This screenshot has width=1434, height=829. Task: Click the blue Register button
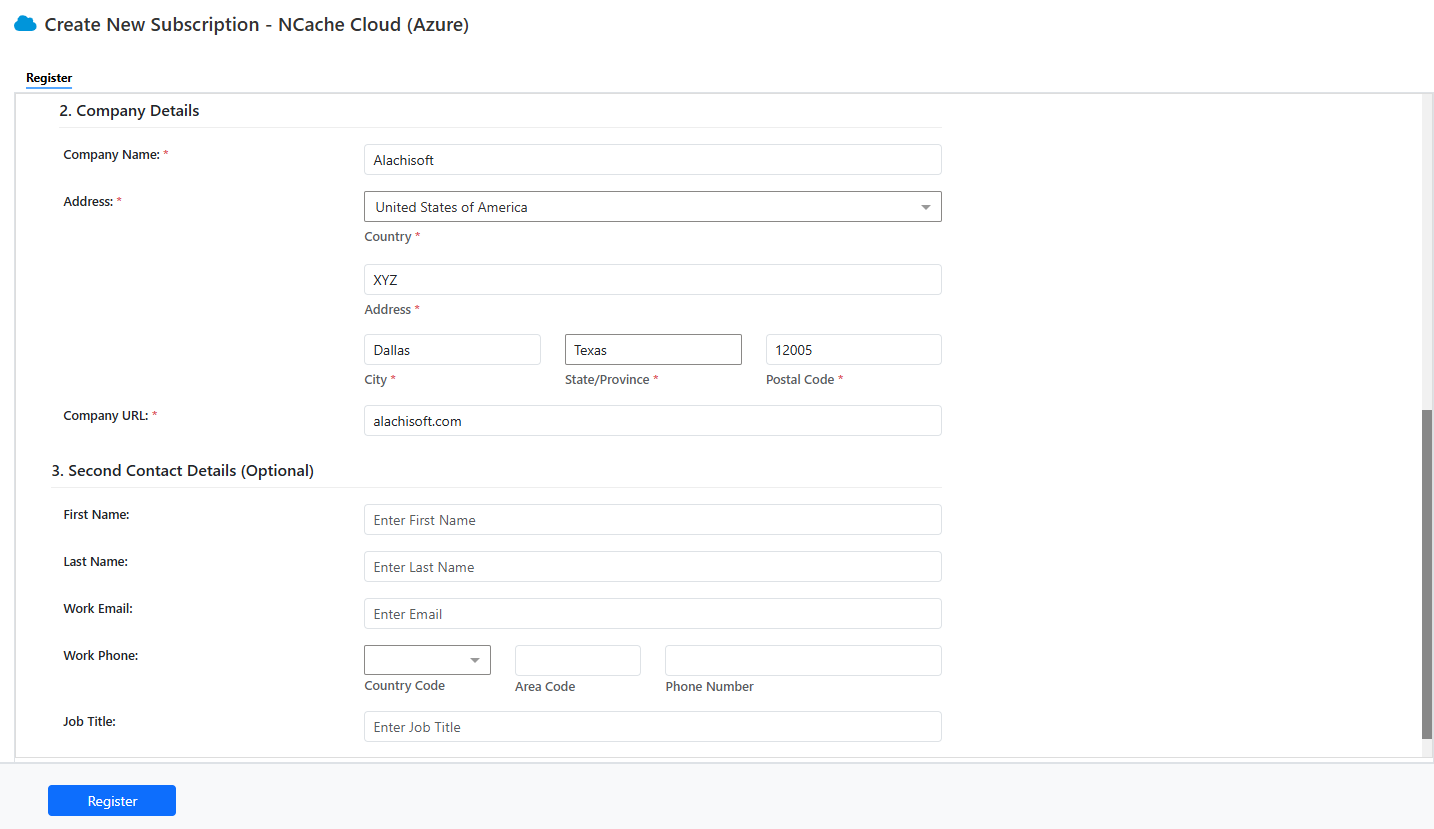click(x=112, y=801)
